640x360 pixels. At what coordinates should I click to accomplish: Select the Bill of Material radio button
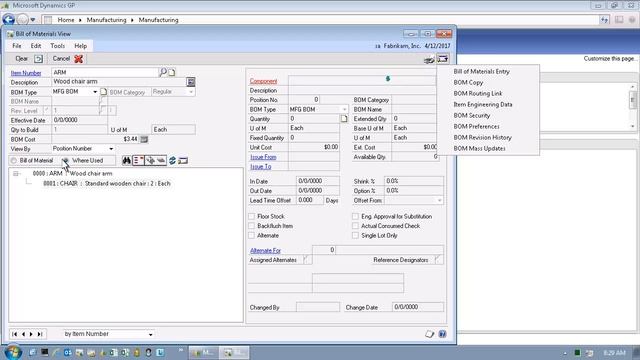[x=14, y=160]
